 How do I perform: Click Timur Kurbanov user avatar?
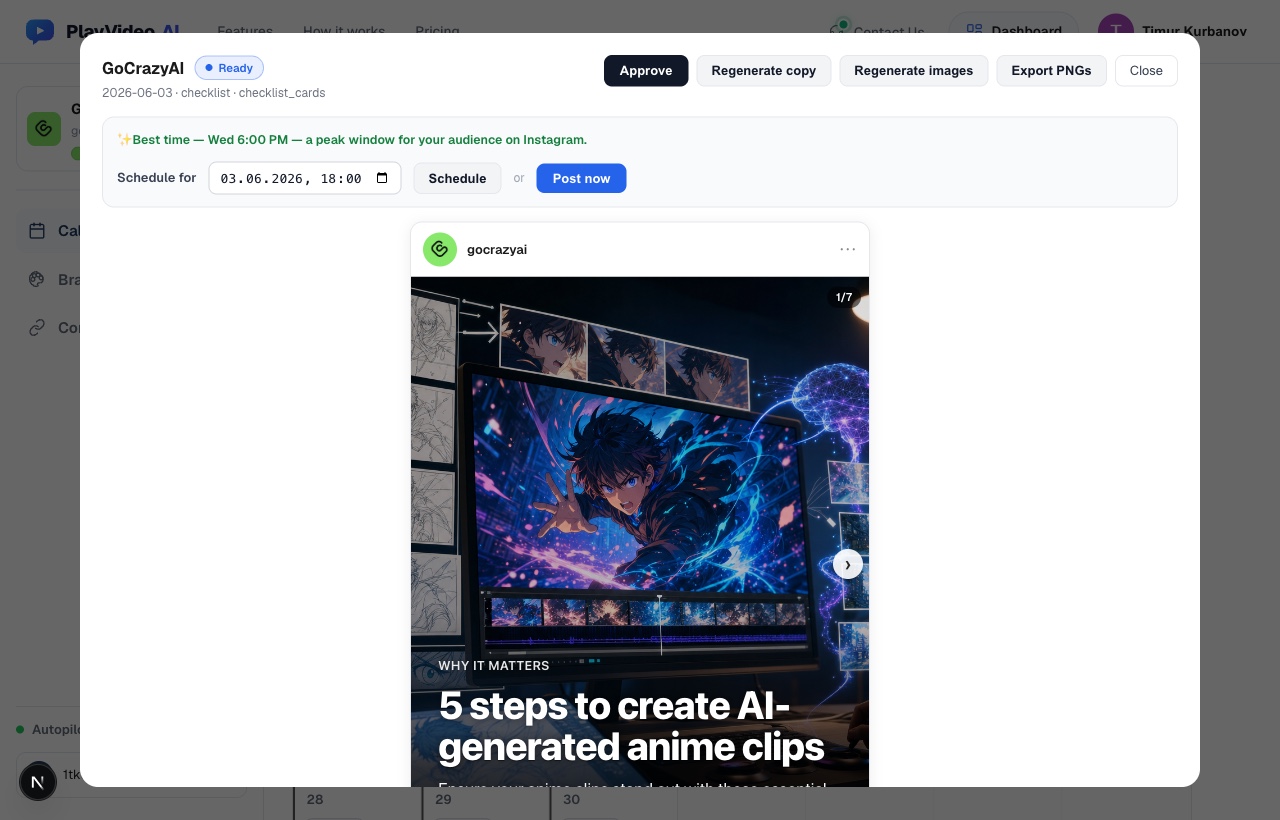point(1115,31)
